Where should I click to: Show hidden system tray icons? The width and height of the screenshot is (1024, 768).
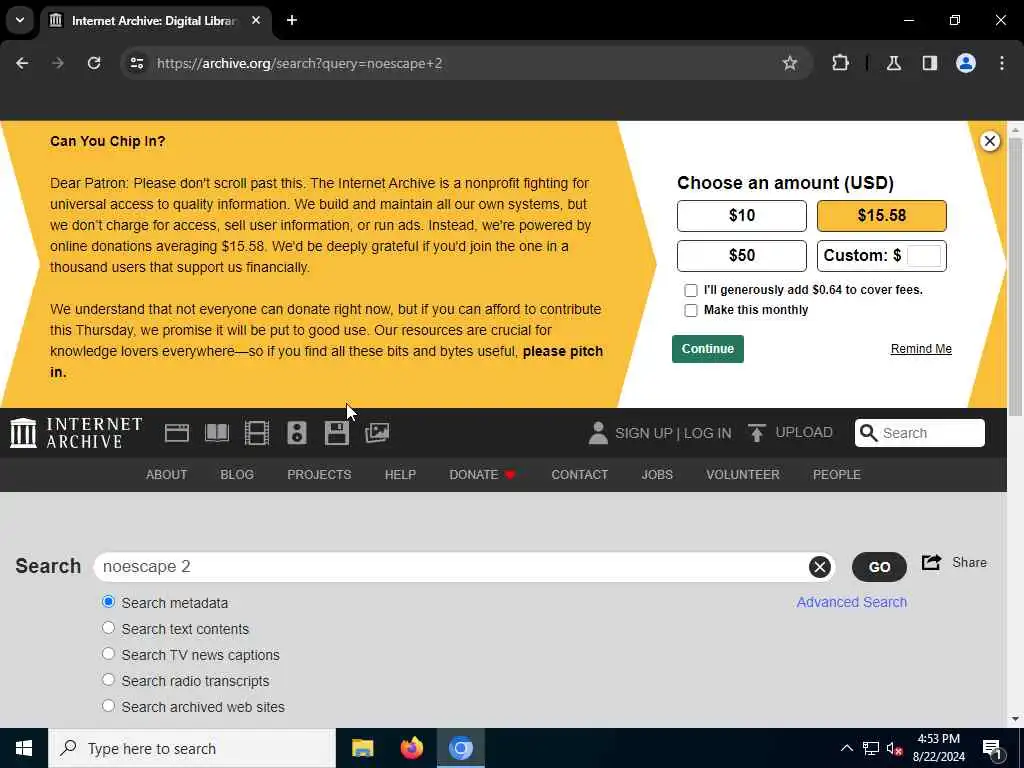846,748
